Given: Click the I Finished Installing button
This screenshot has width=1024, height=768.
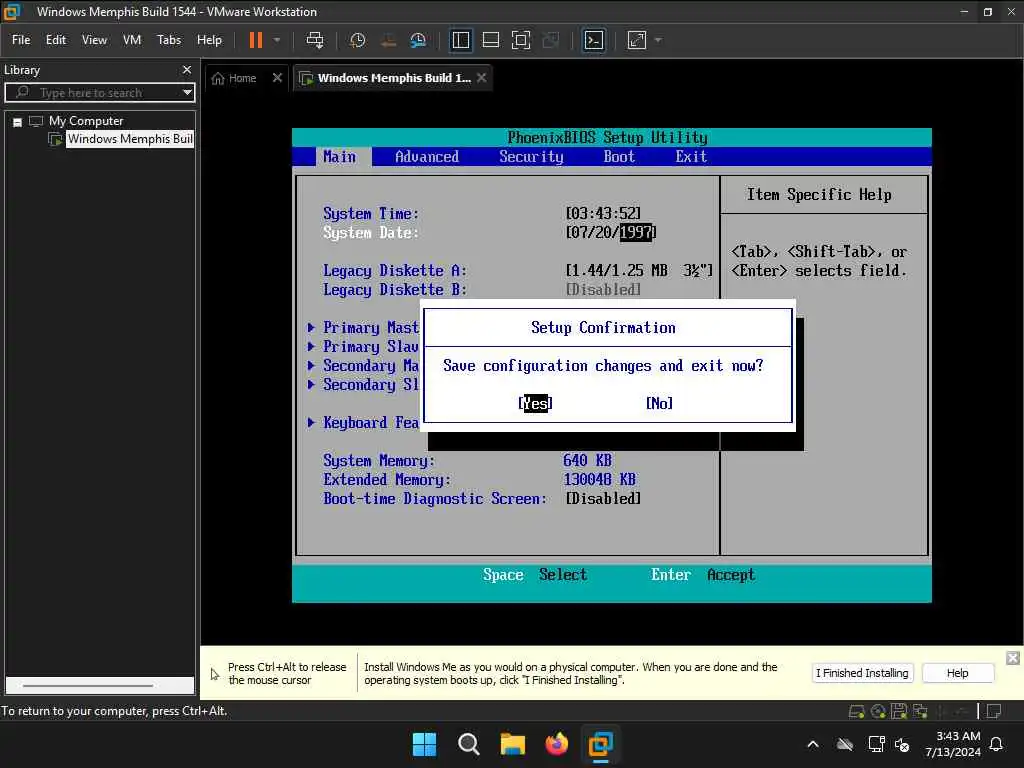Looking at the screenshot, I should pos(862,673).
